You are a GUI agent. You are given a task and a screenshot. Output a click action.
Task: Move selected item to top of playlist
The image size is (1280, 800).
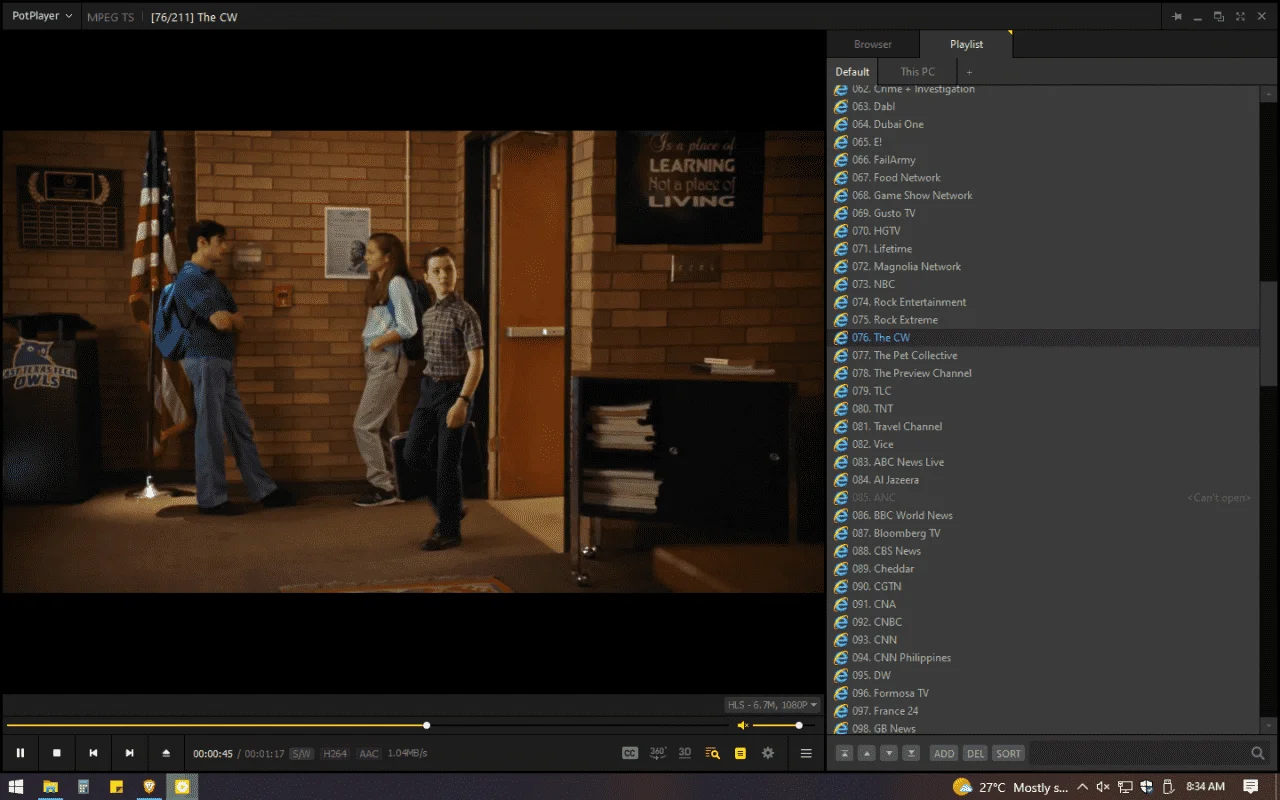pyautogui.click(x=845, y=753)
